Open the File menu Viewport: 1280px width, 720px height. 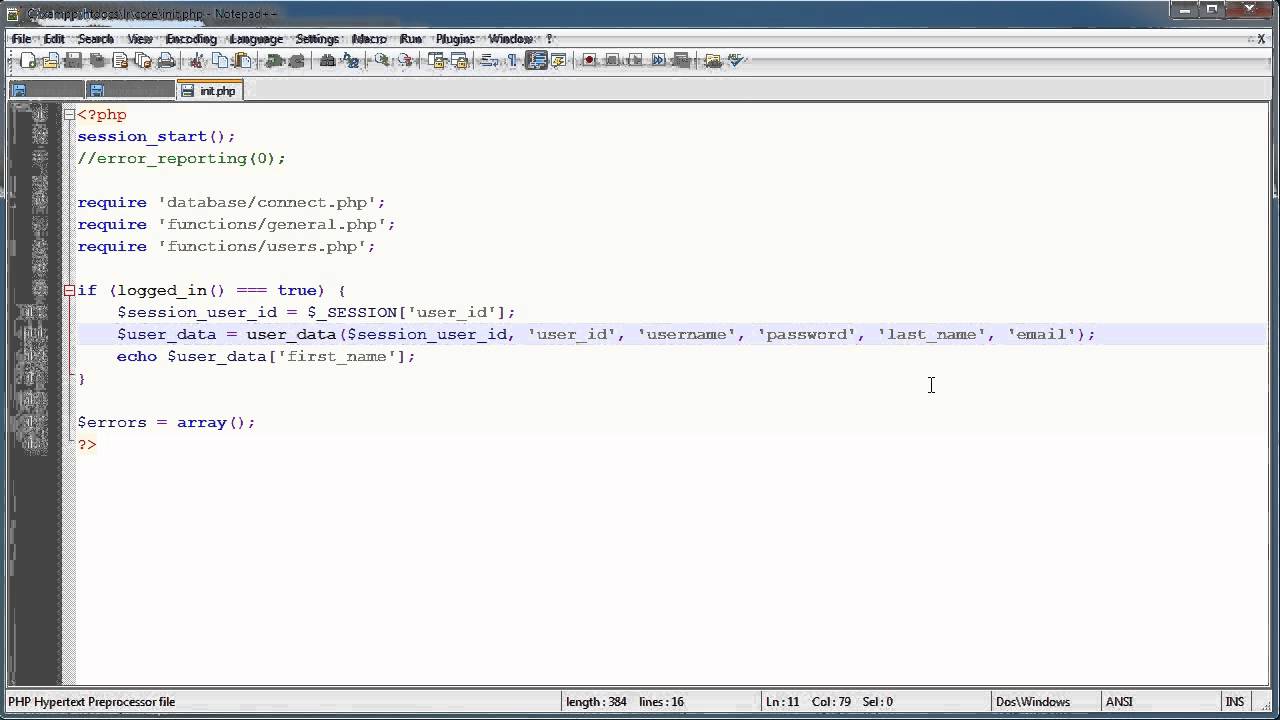pyautogui.click(x=21, y=39)
